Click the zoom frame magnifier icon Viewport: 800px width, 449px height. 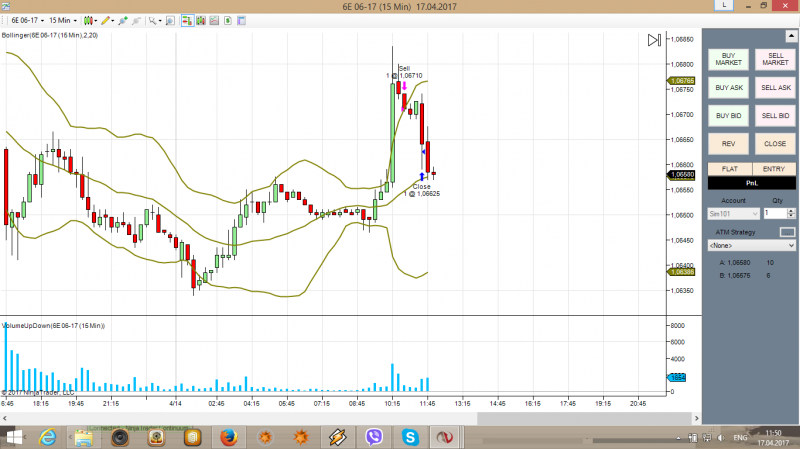point(170,20)
